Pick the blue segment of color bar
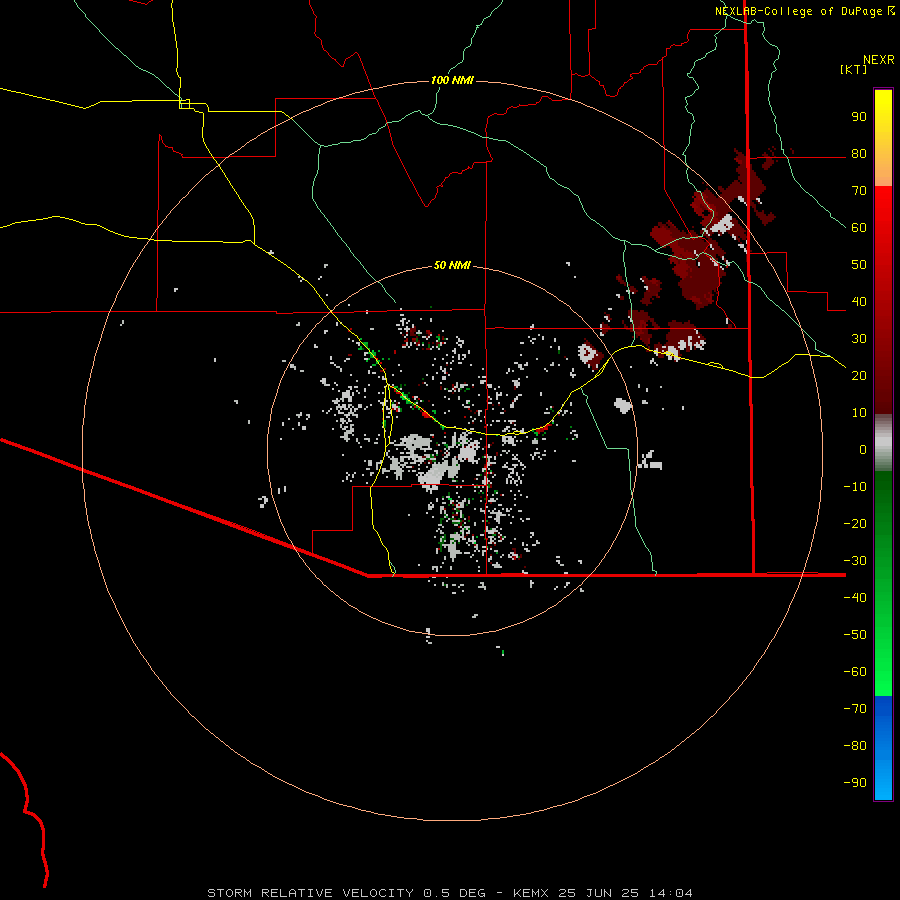 click(883, 748)
